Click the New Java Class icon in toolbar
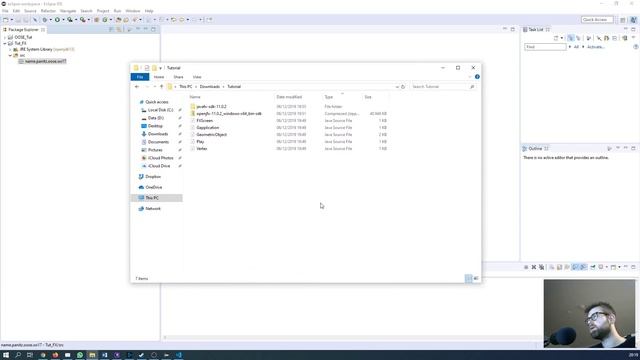Image resolution: width=640 pixels, height=360 pixels. (105, 20)
